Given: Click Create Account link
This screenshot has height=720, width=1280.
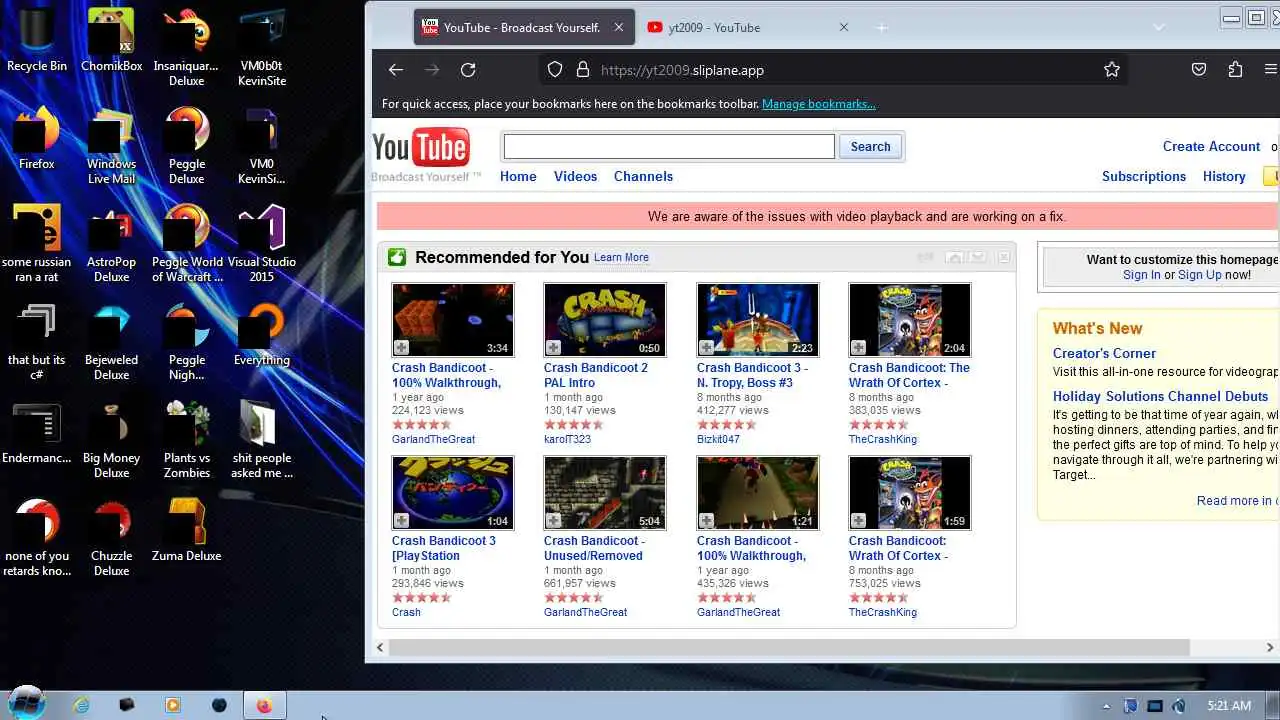Looking at the screenshot, I should pyautogui.click(x=1211, y=146).
